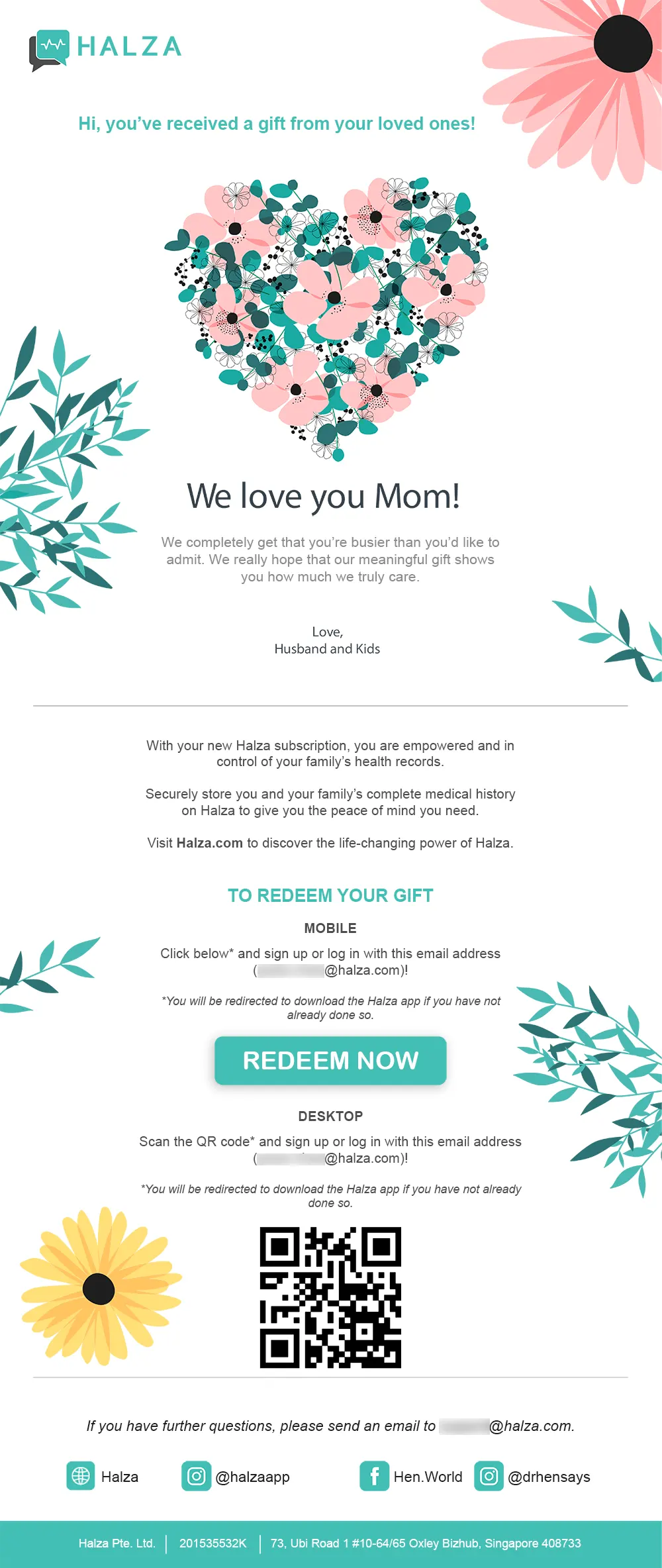Click the @drhensays label
Viewport: 662px width, 1568px height.
(x=549, y=1477)
